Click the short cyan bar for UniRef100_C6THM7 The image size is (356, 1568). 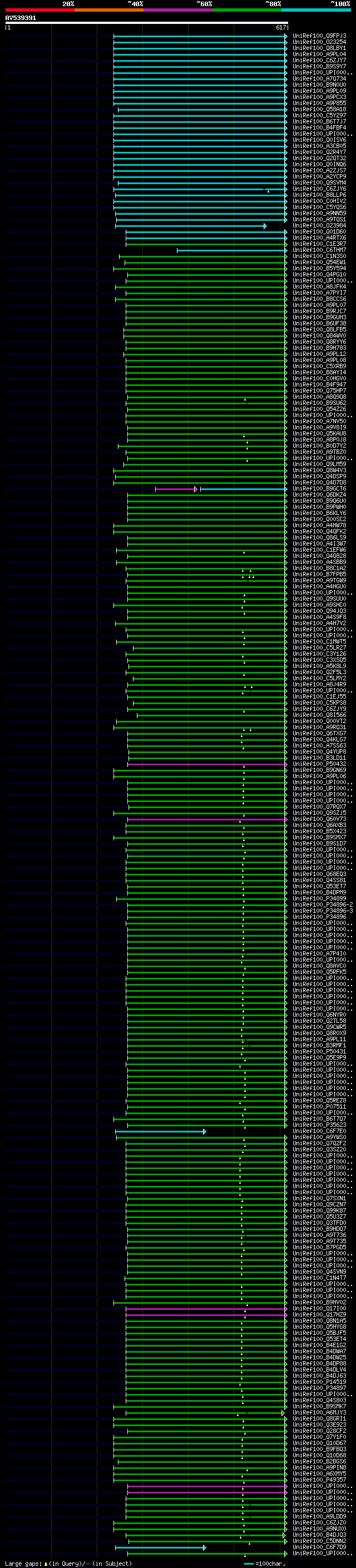coord(232,250)
